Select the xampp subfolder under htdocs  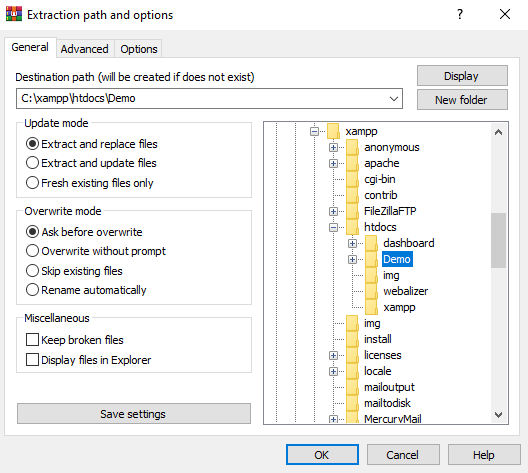tap(399, 307)
